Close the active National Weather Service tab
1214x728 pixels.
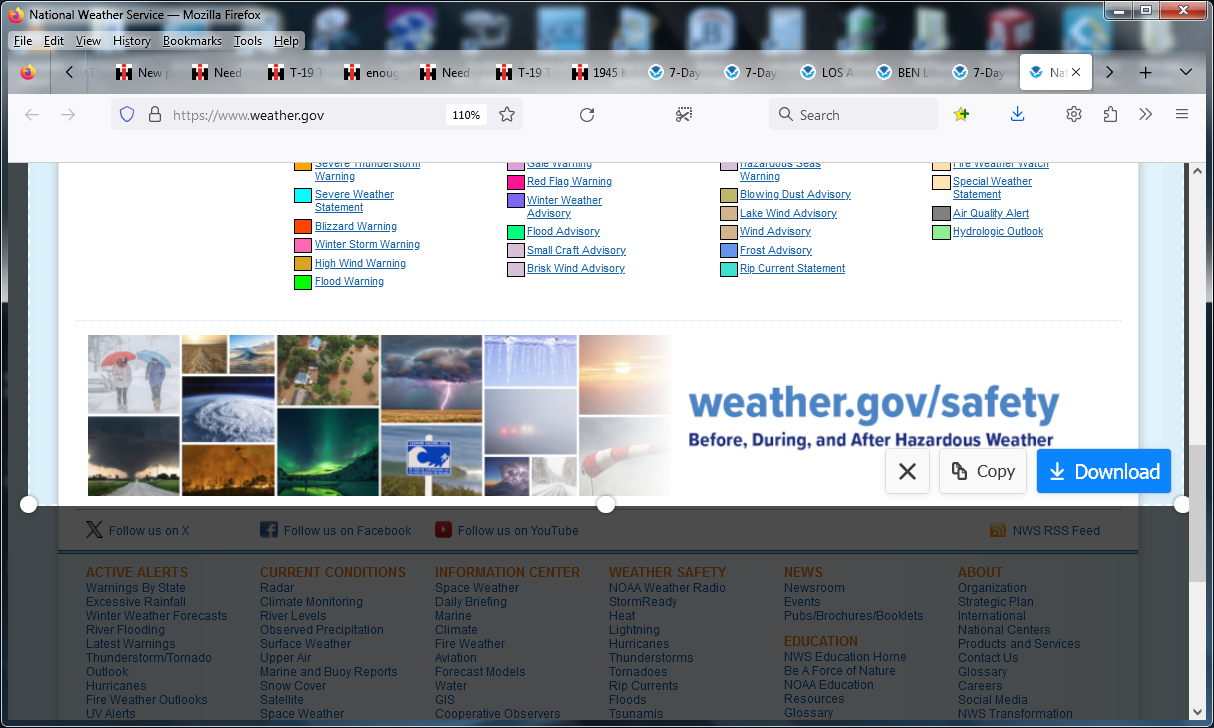coord(1076,73)
